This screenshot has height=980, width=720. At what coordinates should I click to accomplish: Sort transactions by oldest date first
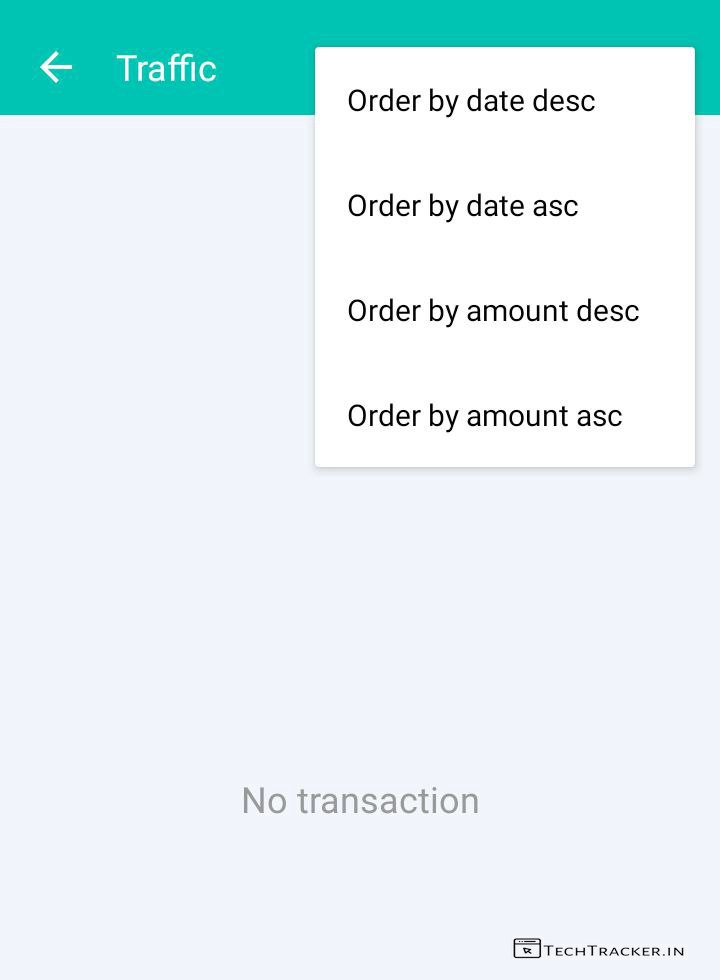(x=463, y=206)
